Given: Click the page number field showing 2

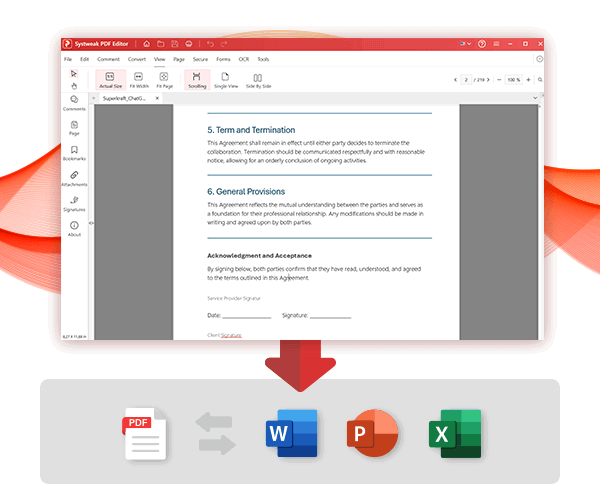Looking at the screenshot, I should click(466, 80).
